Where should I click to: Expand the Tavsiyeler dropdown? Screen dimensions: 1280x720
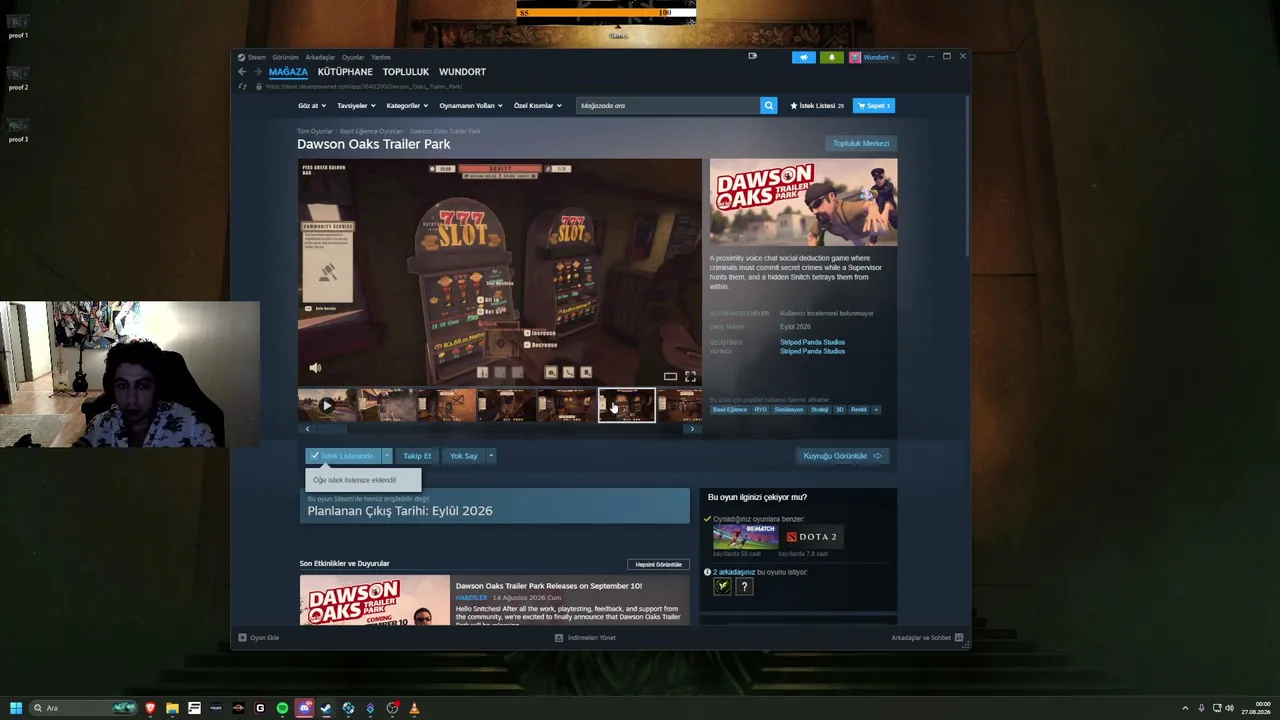click(356, 105)
